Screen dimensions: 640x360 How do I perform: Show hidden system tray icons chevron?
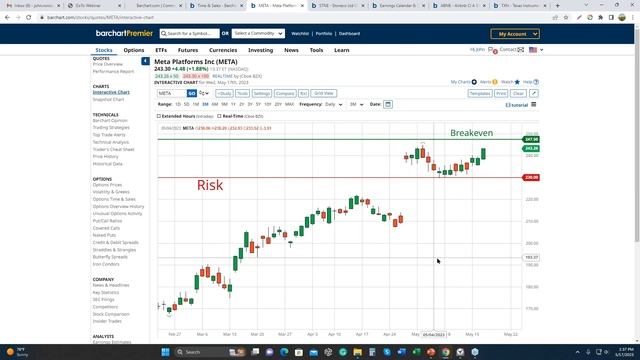click(578, 352)
